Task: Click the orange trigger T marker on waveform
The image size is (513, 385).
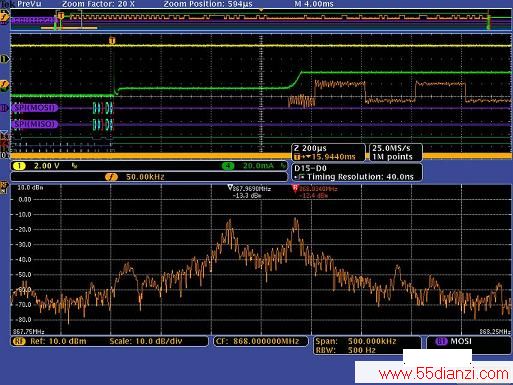Action: pos(112,41)
